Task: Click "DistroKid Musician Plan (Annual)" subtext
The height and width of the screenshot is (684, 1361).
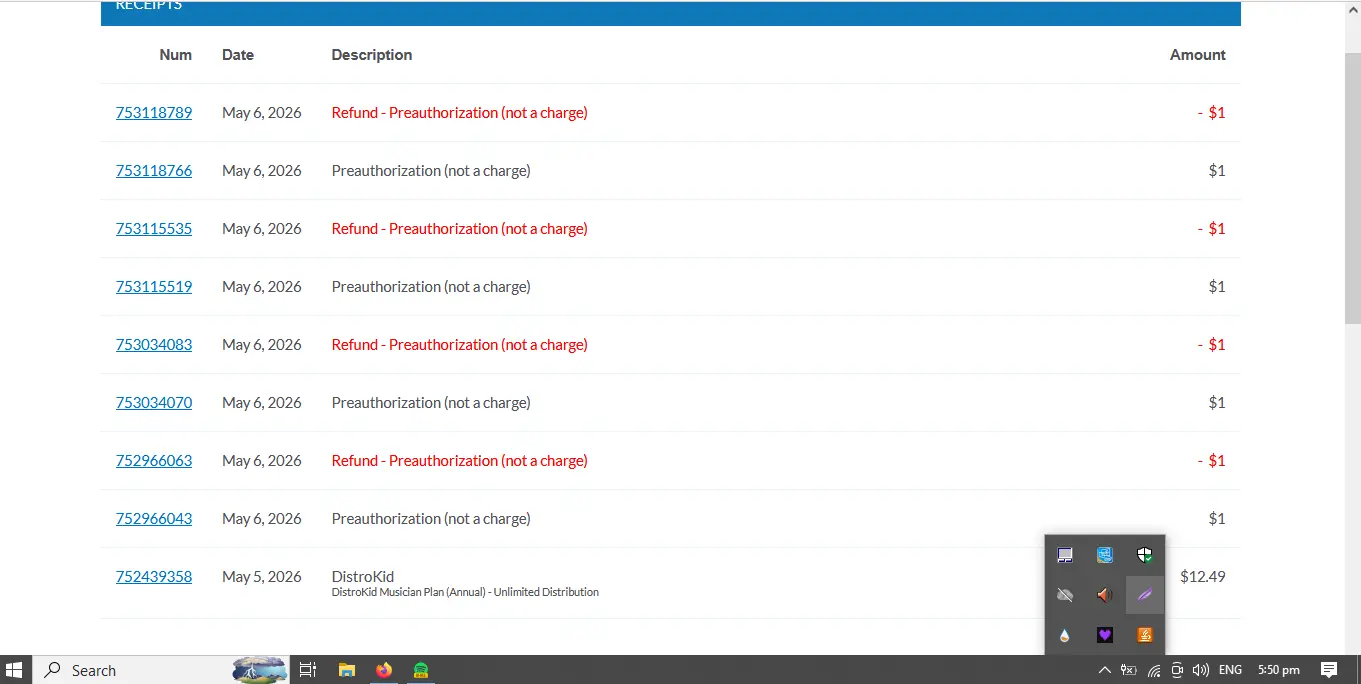Action: tap(465, 593)
